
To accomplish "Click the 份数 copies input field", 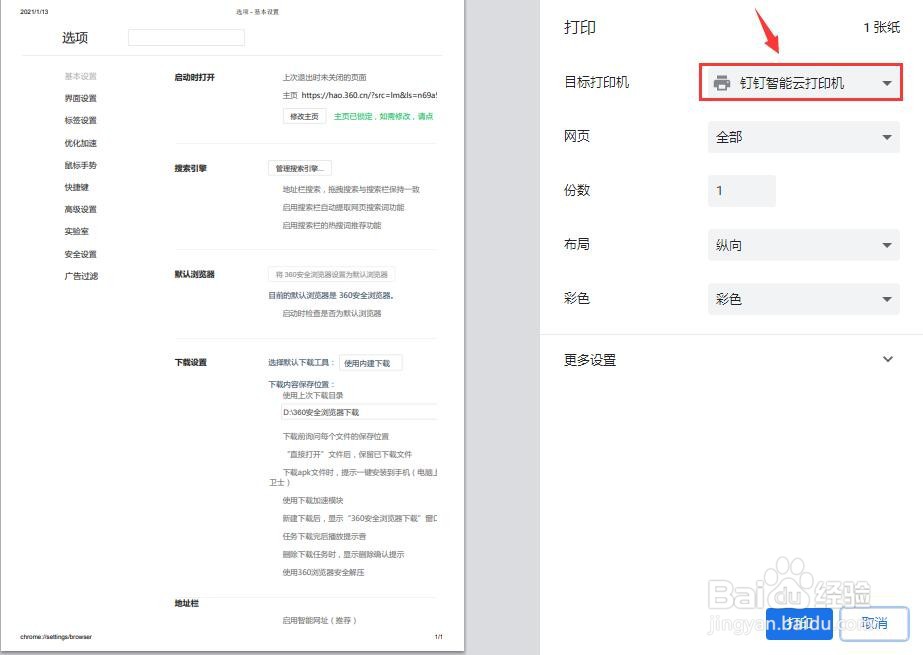I will point(742,191).
